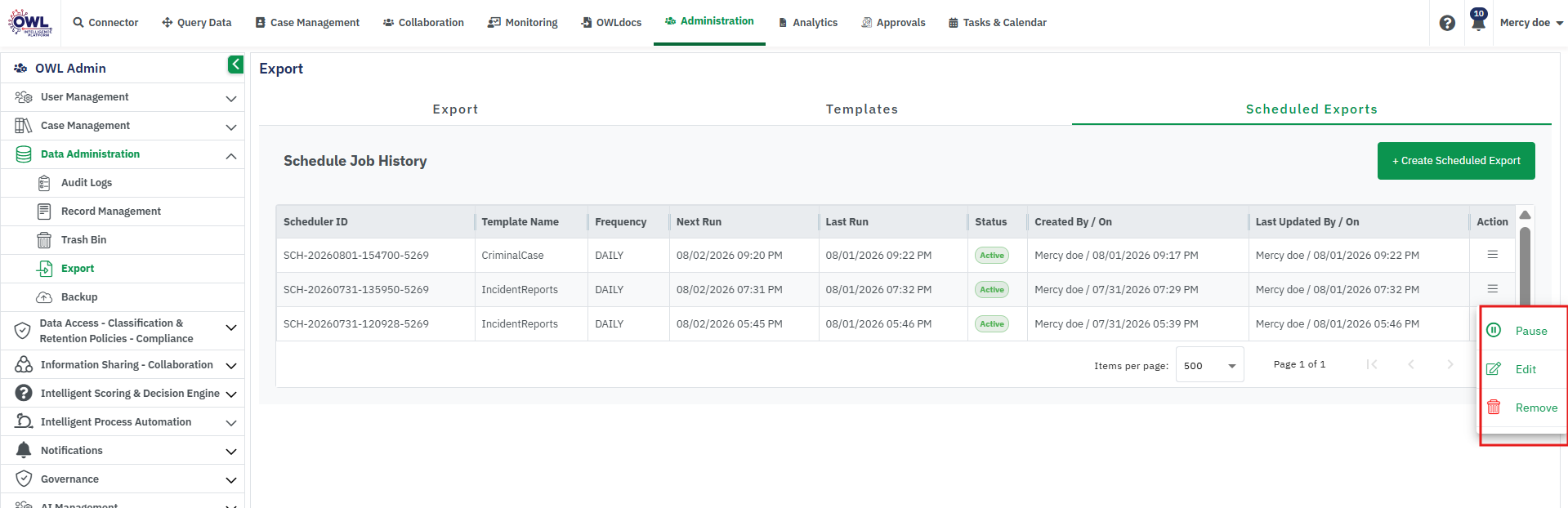Expand Information Sharing - Collaboration chevron
The image size is (1568, 508).
(231, 366)
